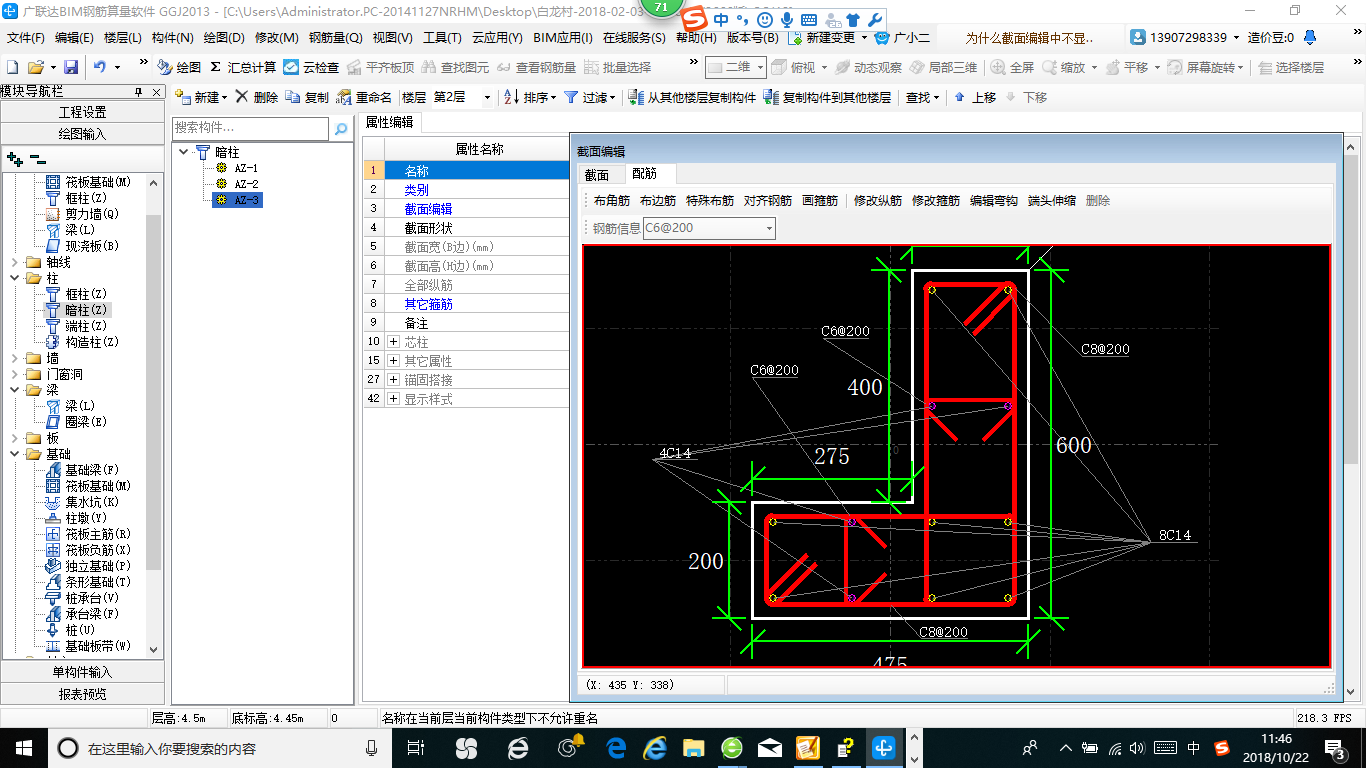The width and height of the screenshot is (1366, 768).
Task: Expand the 墙 tree folder
Action: [x=14, y=358]
